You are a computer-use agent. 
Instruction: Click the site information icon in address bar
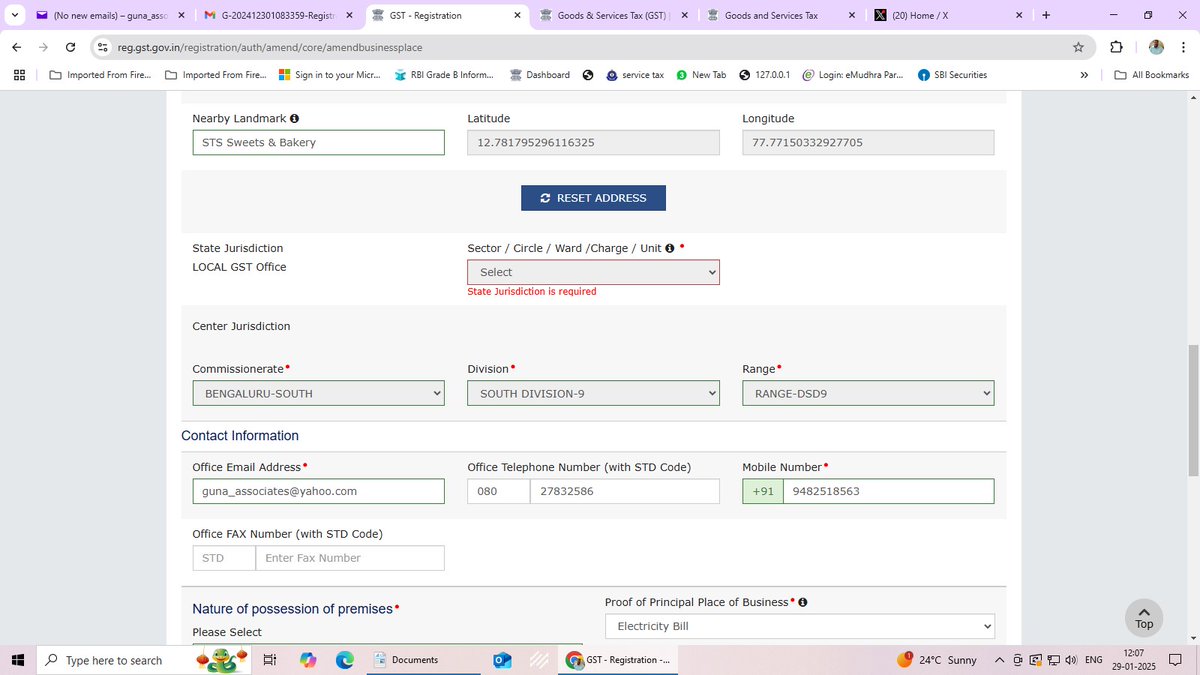pyautogui.click(x=102, y=47)
